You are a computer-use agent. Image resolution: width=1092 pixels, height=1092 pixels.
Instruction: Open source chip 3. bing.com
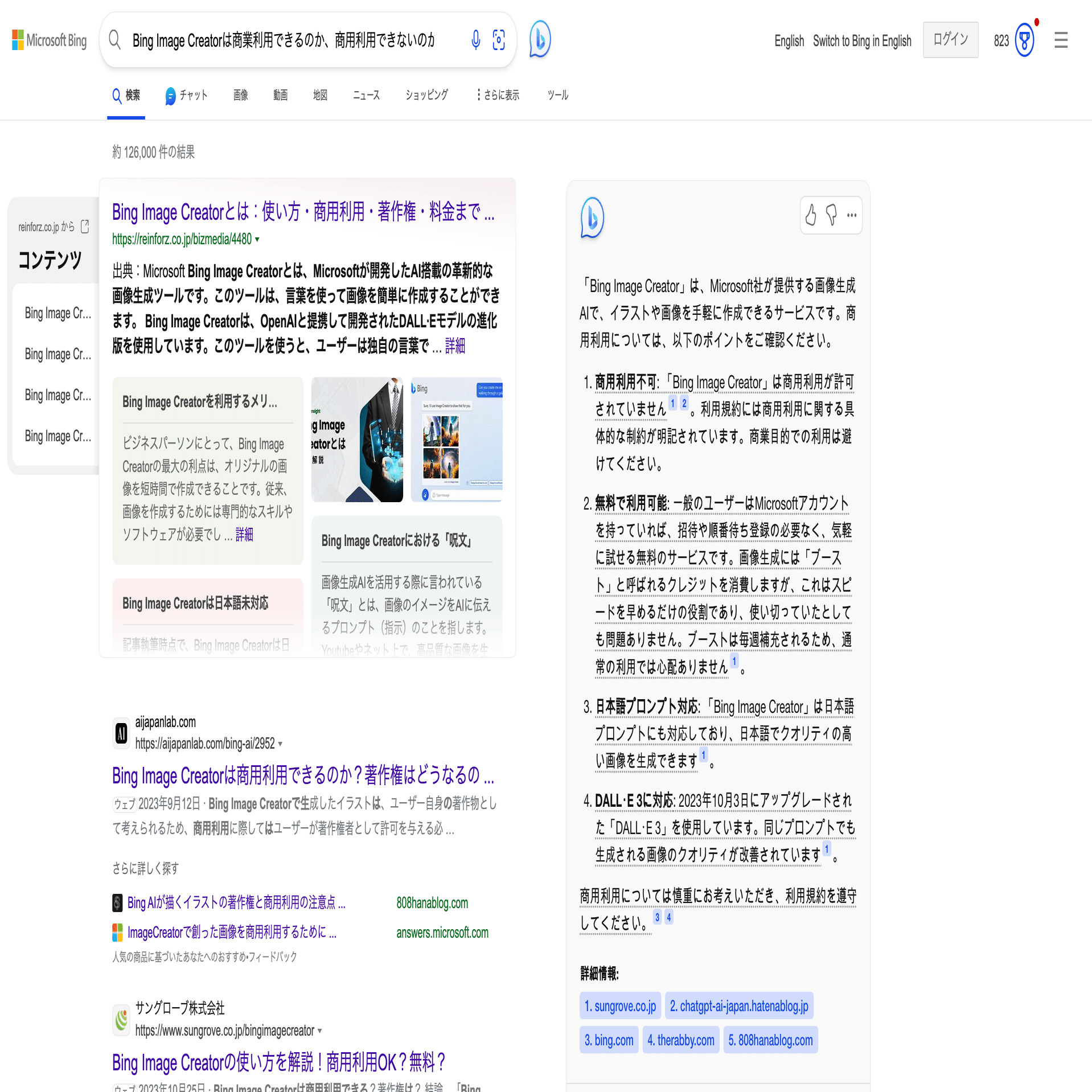pyautogui.click(x=609, y=1040)
